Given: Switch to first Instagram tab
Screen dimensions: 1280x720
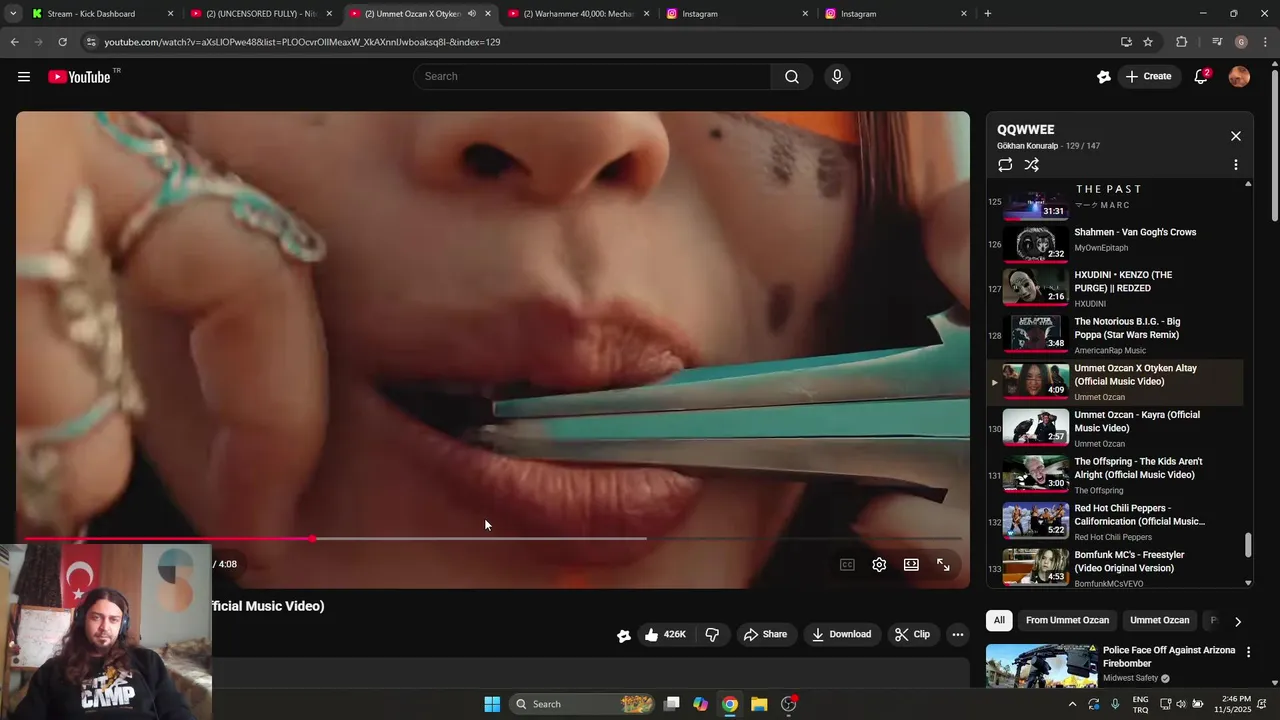Looking at the screenshot, I should 738,14.
